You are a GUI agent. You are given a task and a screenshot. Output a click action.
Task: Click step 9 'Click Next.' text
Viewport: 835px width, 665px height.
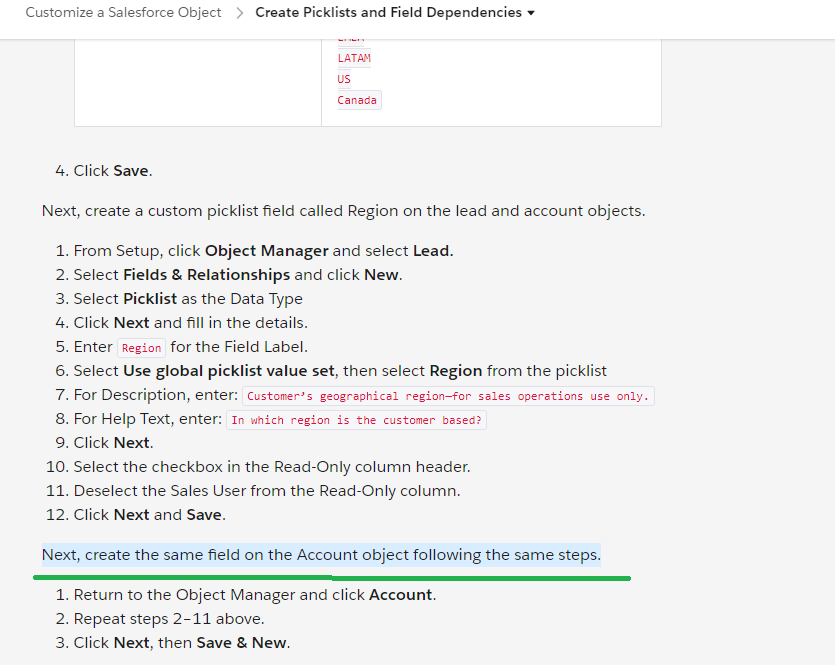pyautogui.click(x=113, y=443)
